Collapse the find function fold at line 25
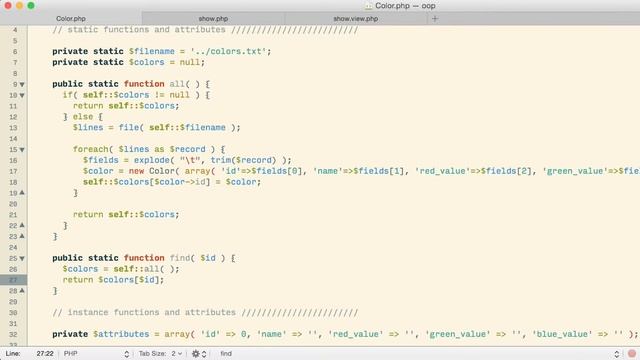The image size is (640, 360). point(22,258)
